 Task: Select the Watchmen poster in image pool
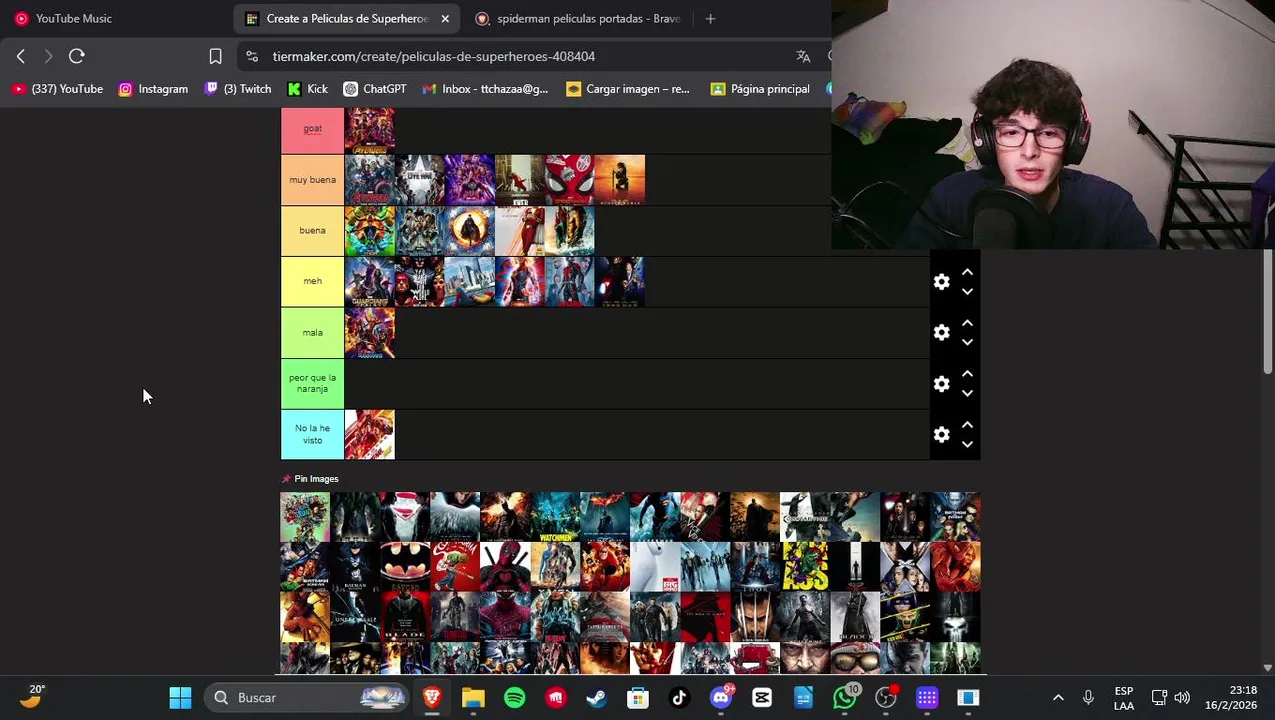[555, 517]
